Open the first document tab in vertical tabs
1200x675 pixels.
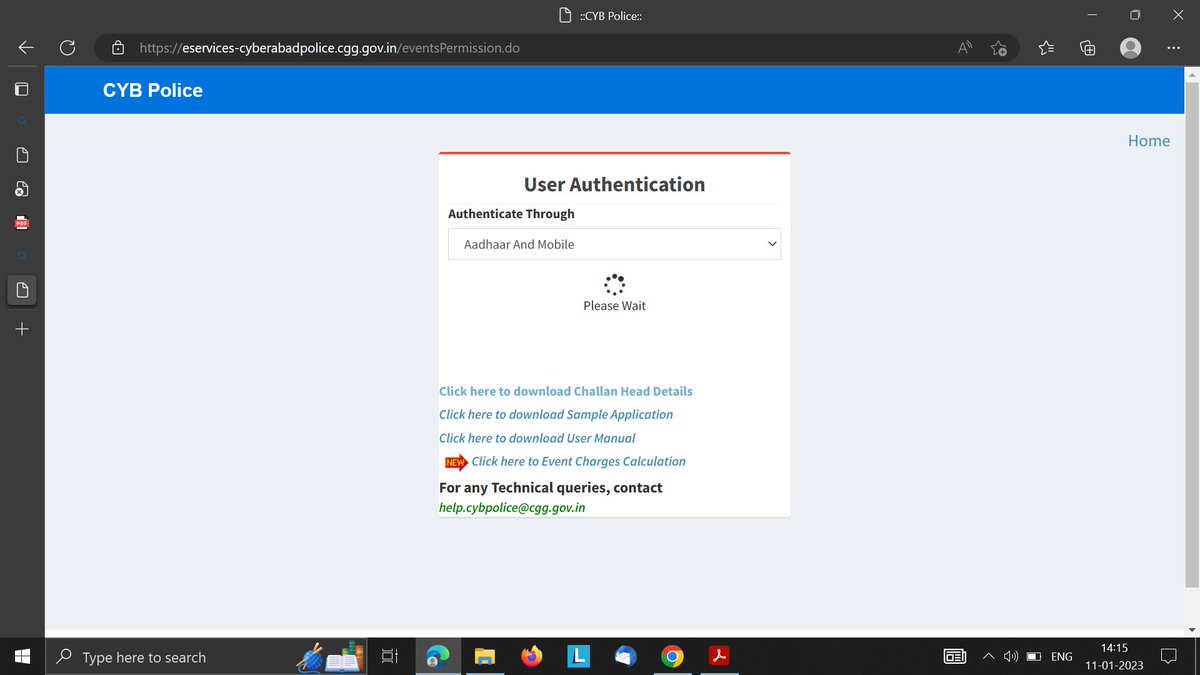click(x=22, y=155)
